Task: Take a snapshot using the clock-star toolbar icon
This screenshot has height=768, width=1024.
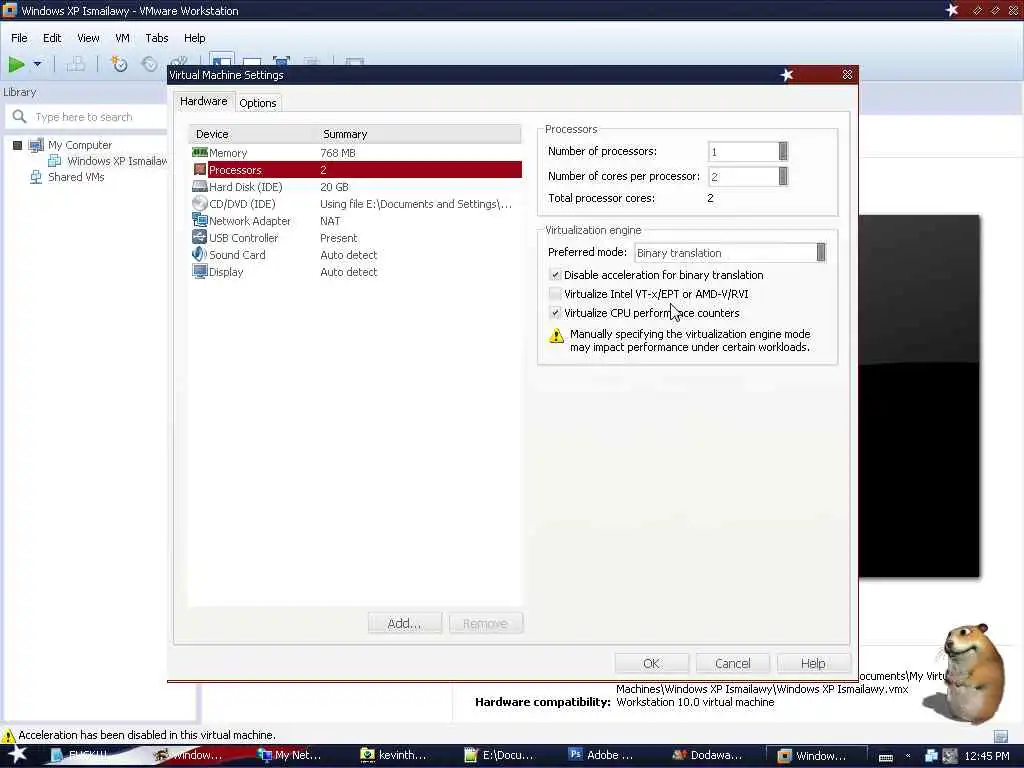Action: tap(118, 64)
